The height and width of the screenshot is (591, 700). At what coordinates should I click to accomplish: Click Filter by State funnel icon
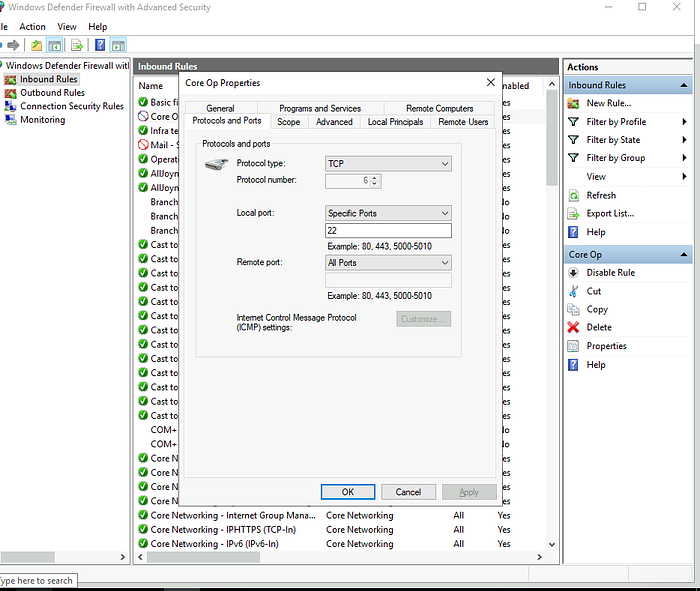[x=573, y=140]
